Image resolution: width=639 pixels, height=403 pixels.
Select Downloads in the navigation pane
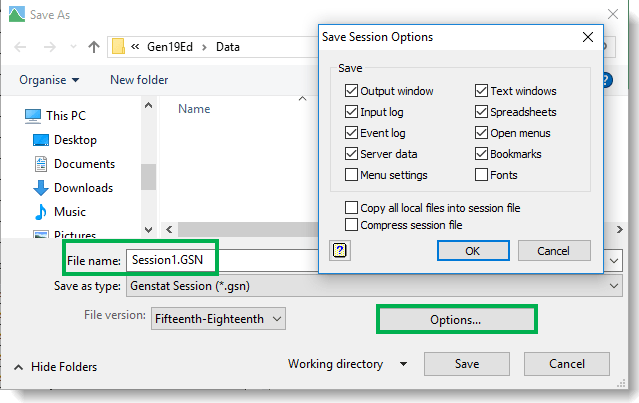(x=83, y=188)
